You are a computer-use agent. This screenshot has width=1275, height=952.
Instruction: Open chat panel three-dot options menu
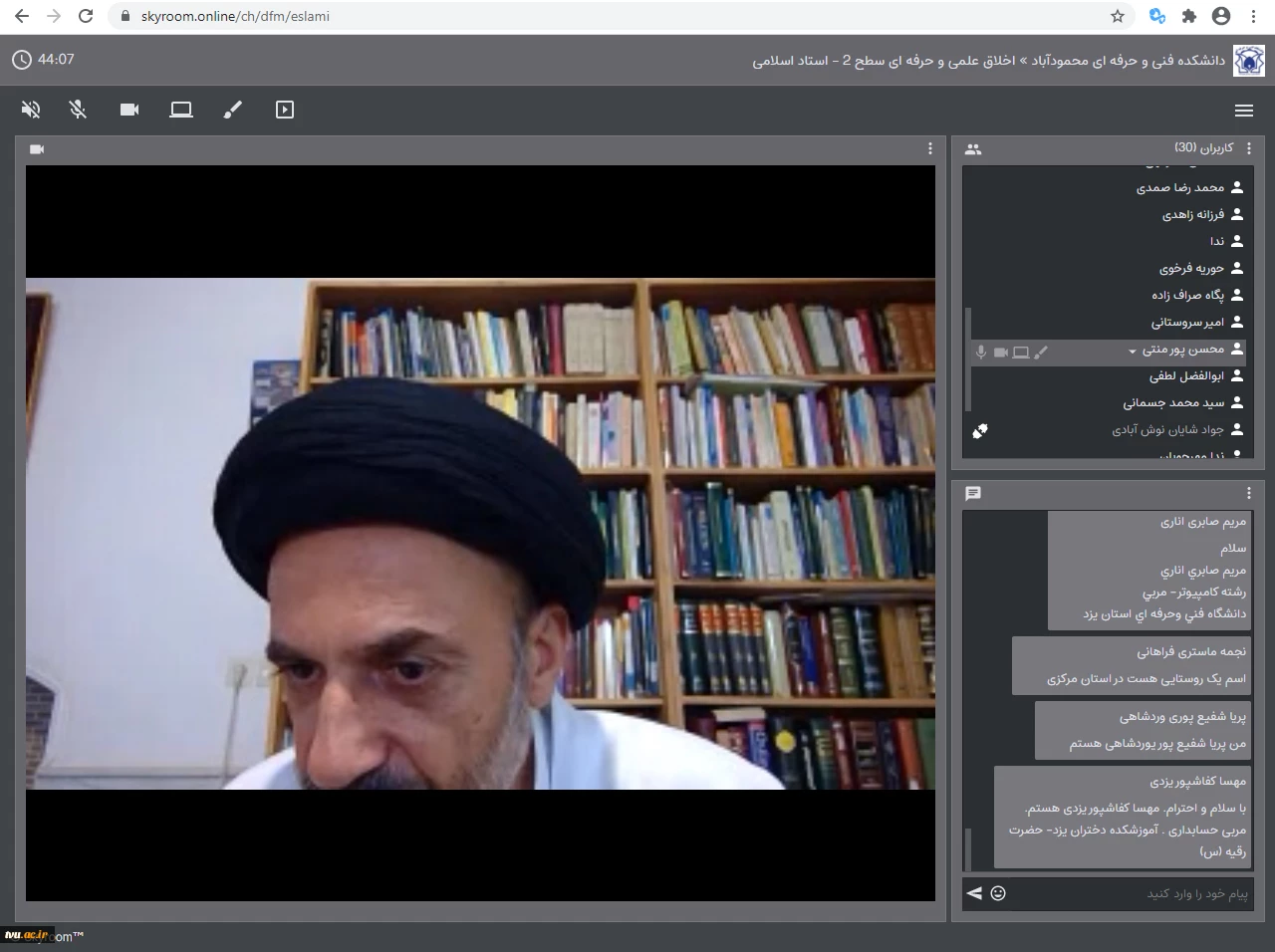point(1249,493)
